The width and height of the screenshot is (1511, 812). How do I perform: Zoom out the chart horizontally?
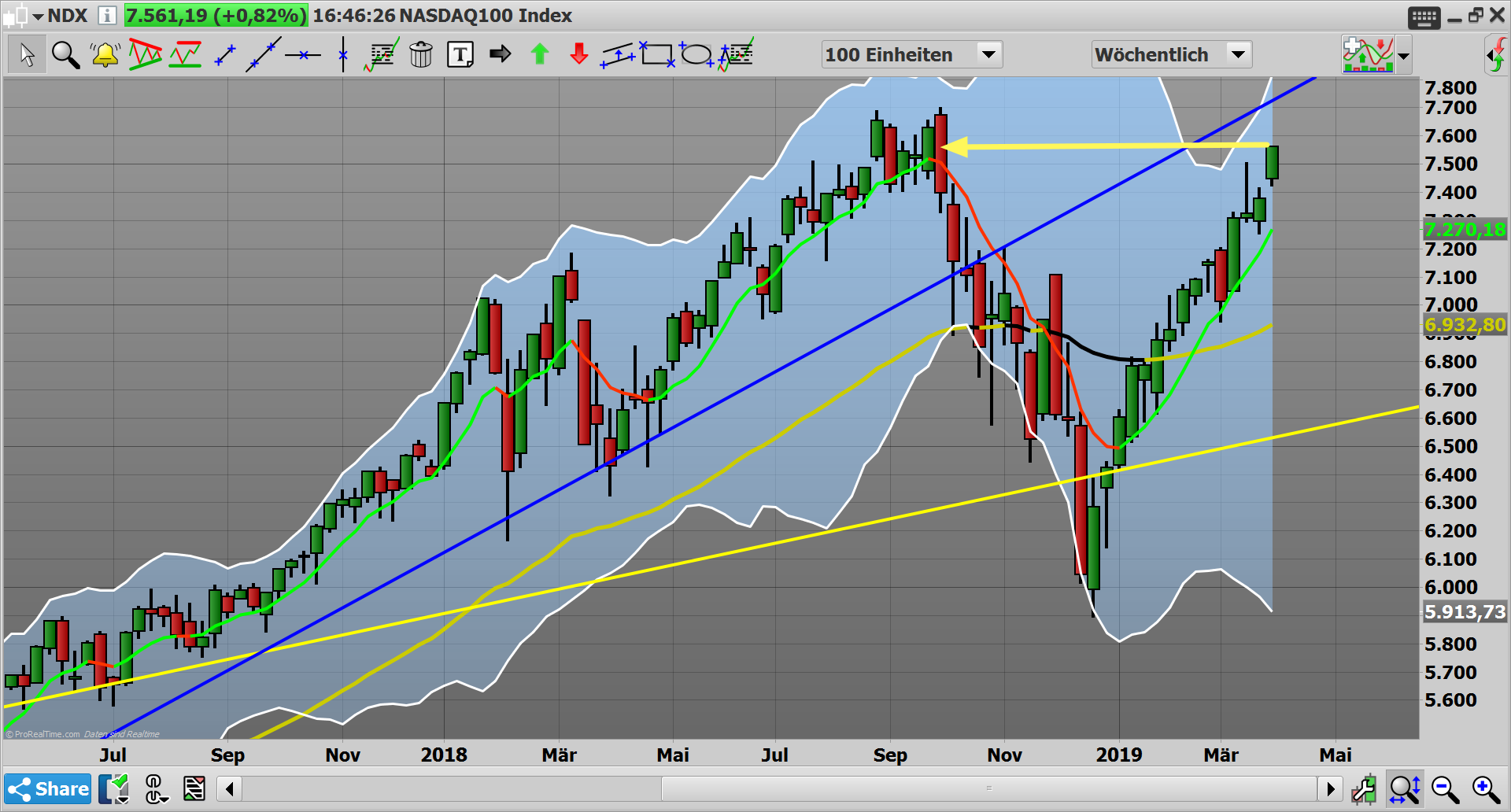(x=1446, y=788)
